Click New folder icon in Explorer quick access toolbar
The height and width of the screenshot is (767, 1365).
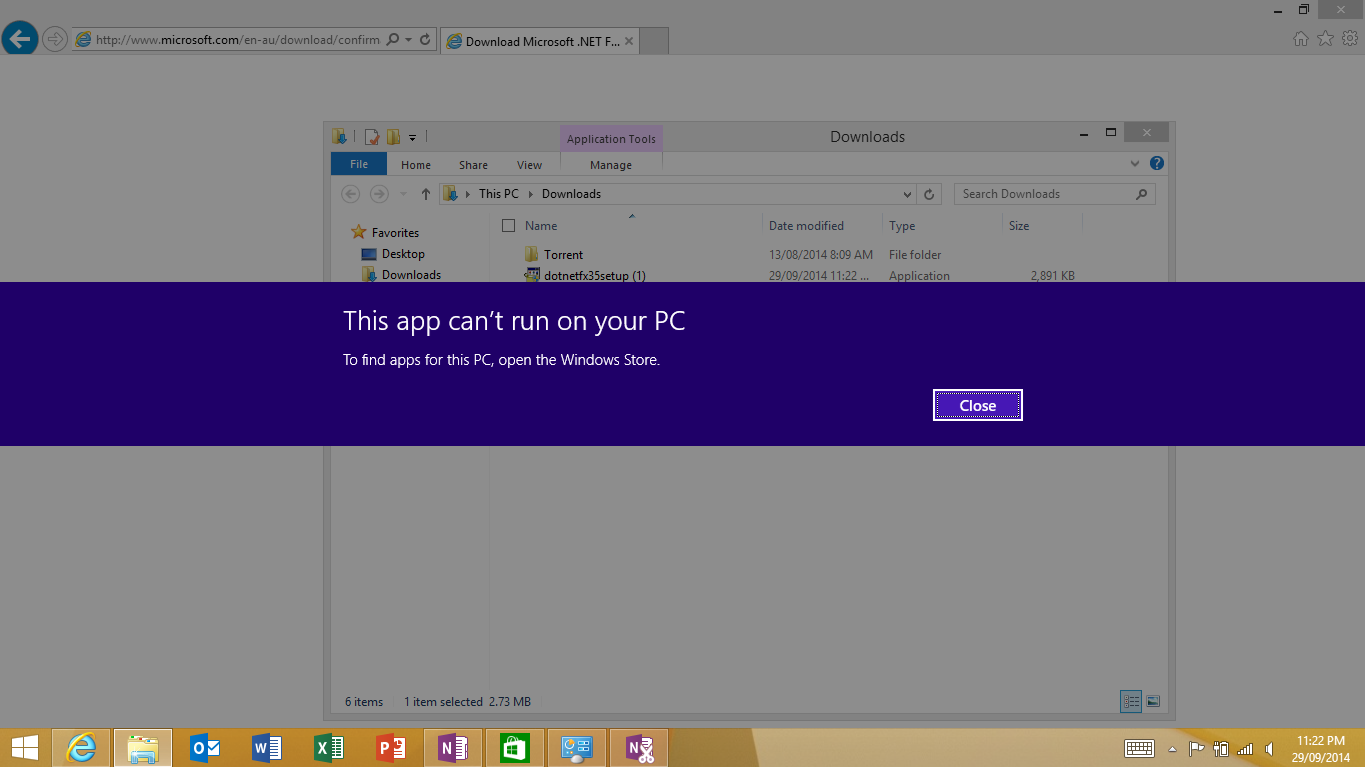click(x=393, y=137)
